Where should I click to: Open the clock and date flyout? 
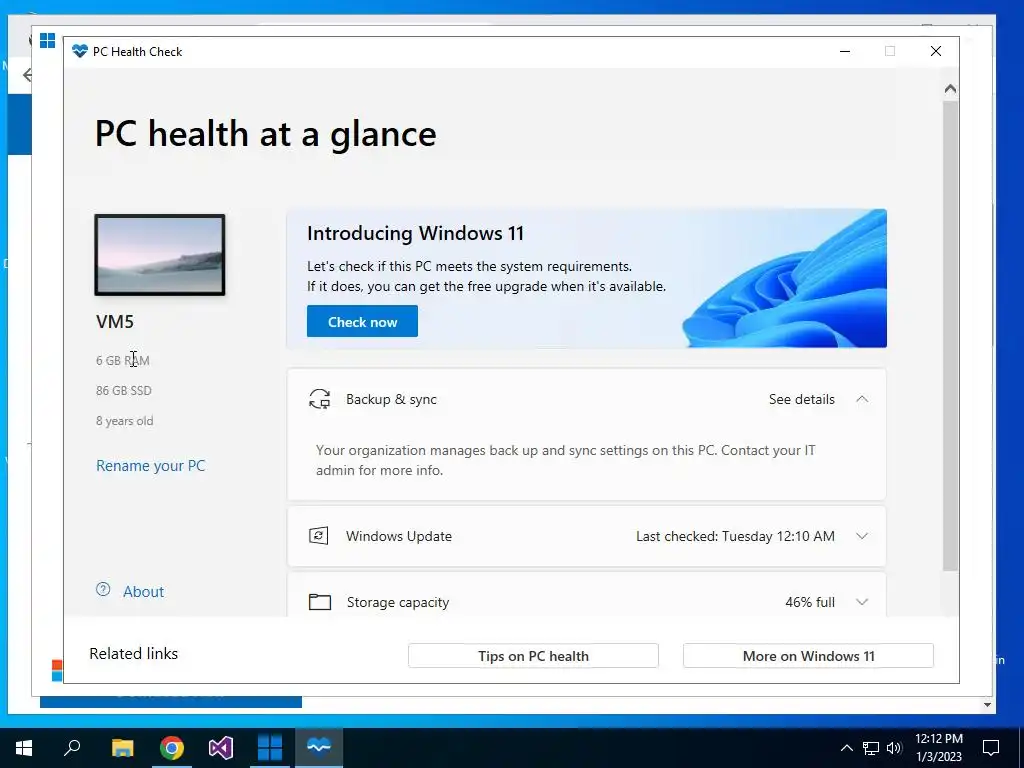pos(938,748)
